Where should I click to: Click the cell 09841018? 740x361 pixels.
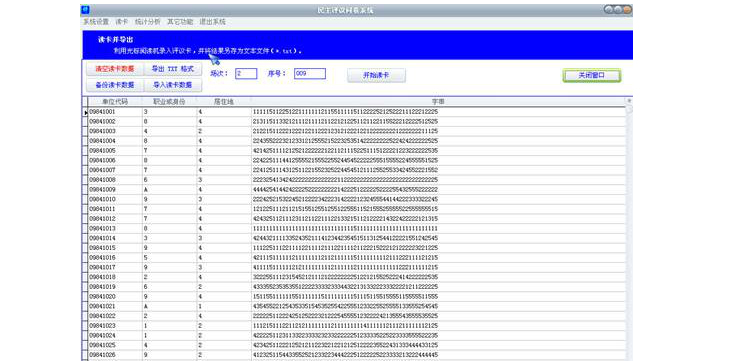(115, 277)
